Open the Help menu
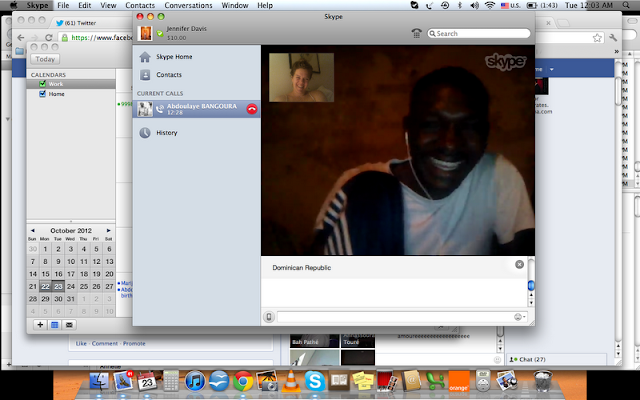640x400 pixels. pyautogui.click(x=265, y=5)
